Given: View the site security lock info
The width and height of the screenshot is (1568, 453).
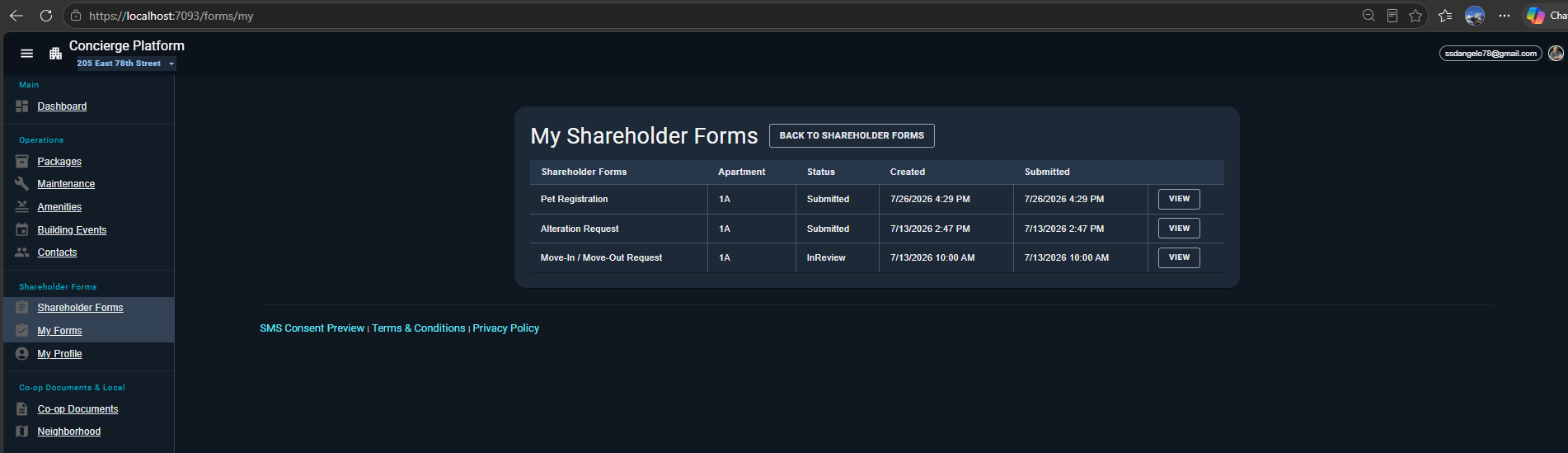Looking at the screenshot, I should point(76,16).
